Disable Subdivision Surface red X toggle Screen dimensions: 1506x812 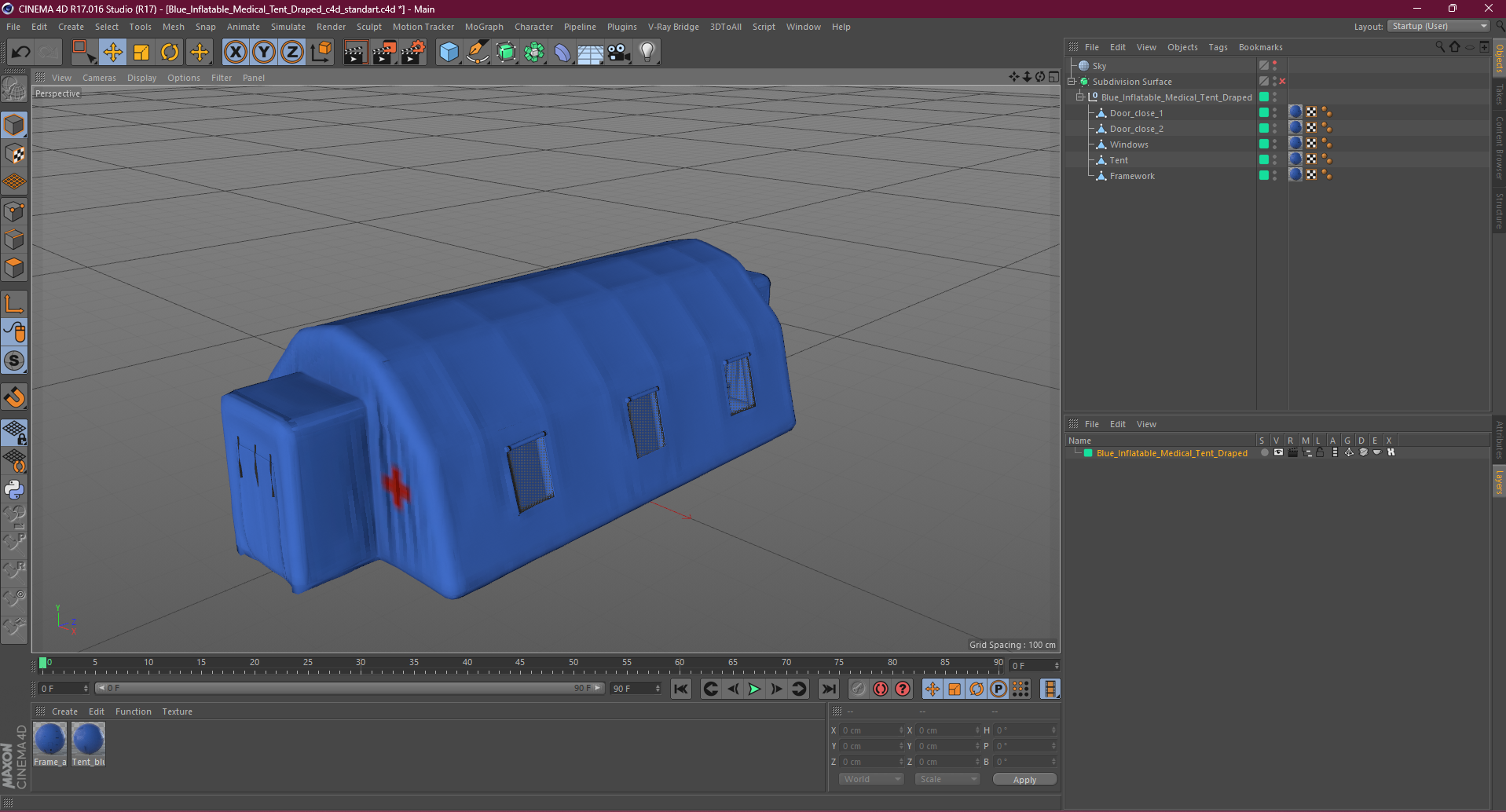point(1282,82)
